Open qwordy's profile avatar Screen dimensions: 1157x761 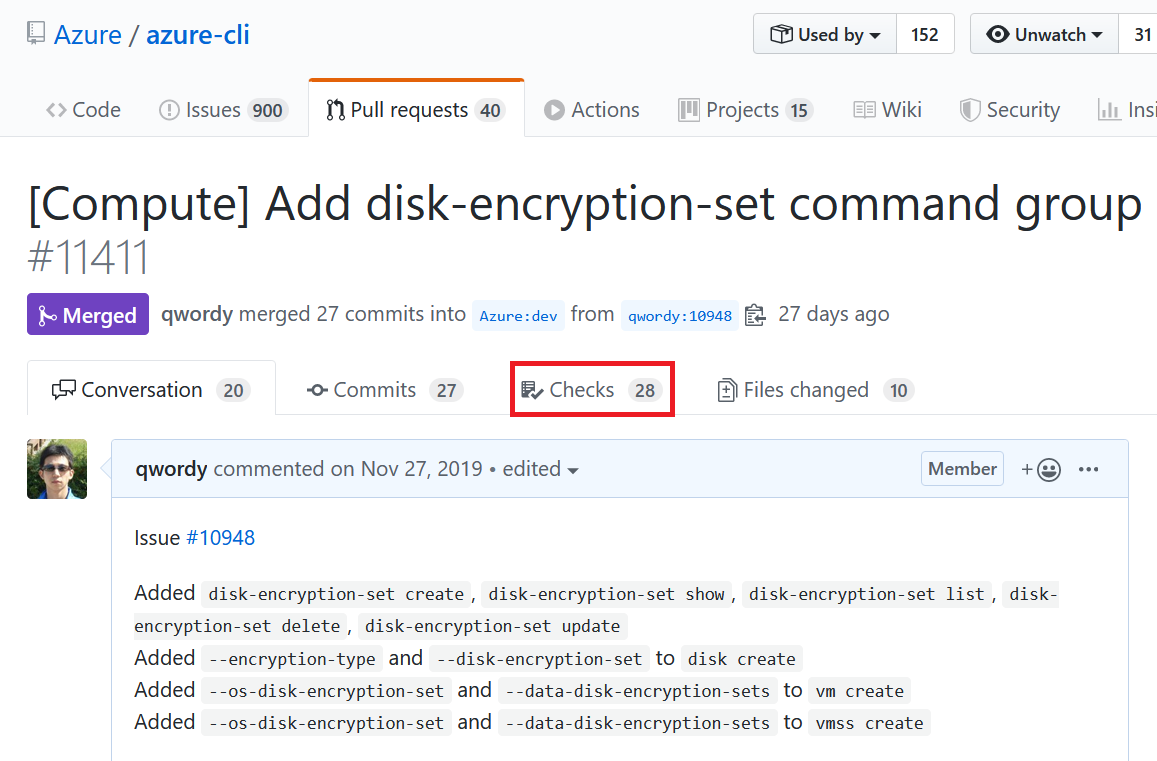(x=57, y=469)
